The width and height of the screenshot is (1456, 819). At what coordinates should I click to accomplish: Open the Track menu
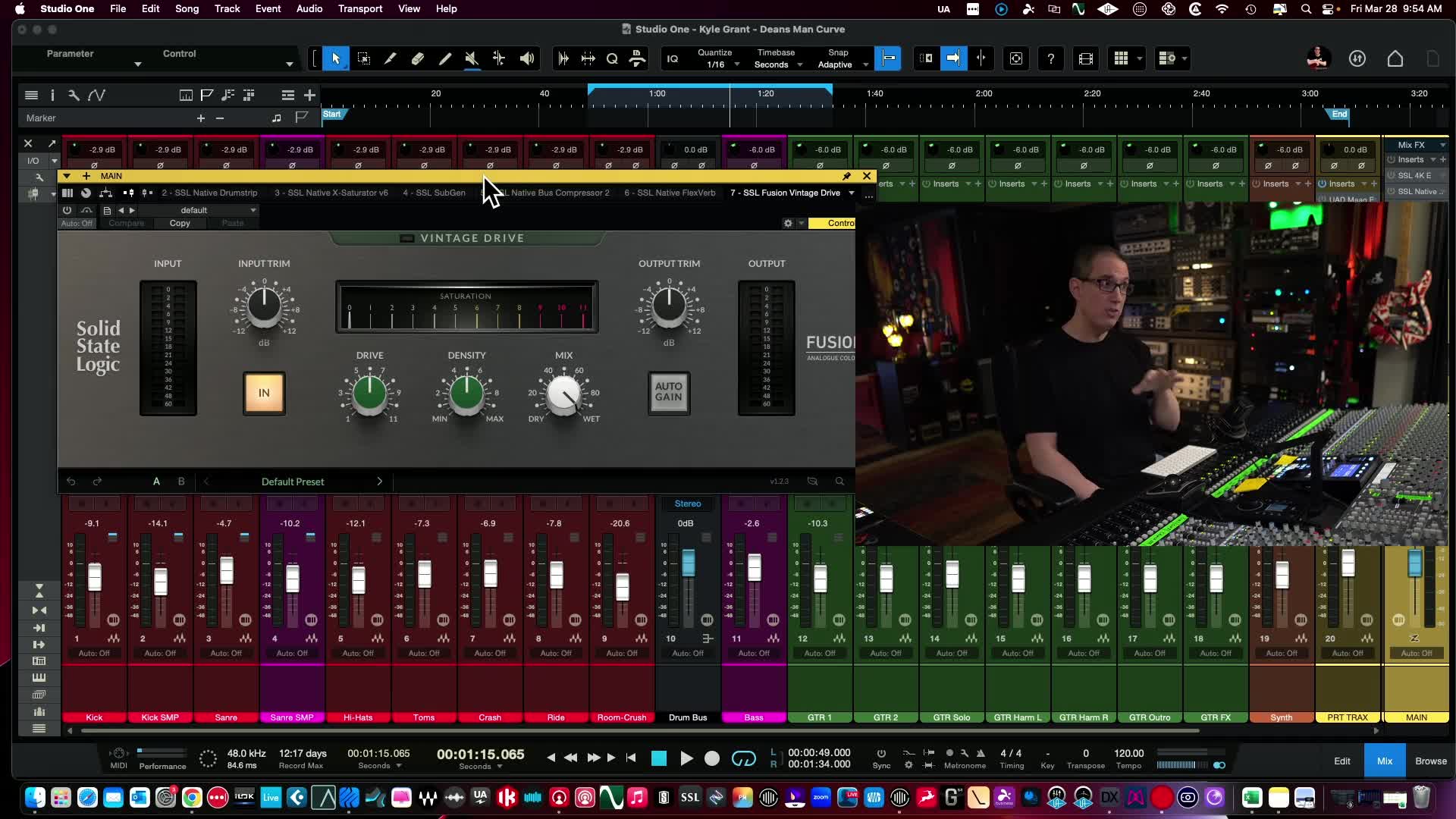point(227,8)
